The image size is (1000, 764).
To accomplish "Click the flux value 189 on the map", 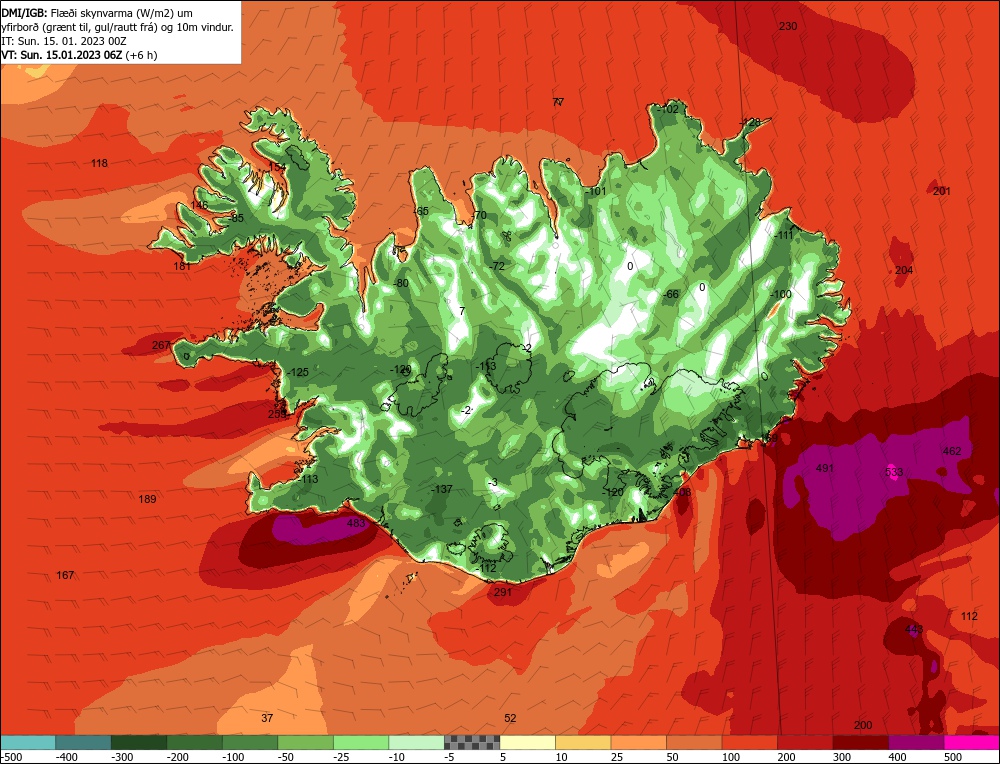I will pyautogui.click(x=147, y=499).
